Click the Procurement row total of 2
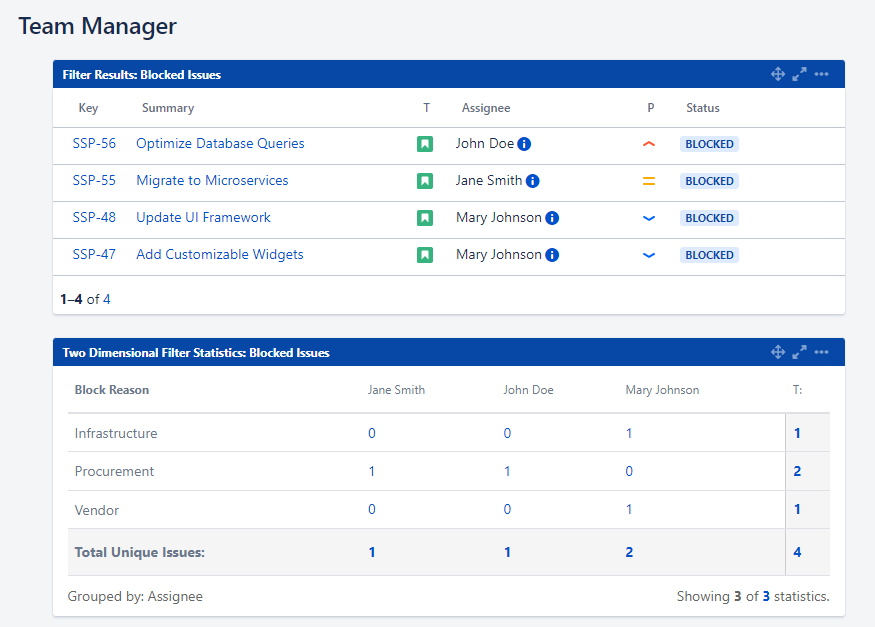The height and width of the screenshot is (627, 875). pyautogui.click(x=797, y=472)
